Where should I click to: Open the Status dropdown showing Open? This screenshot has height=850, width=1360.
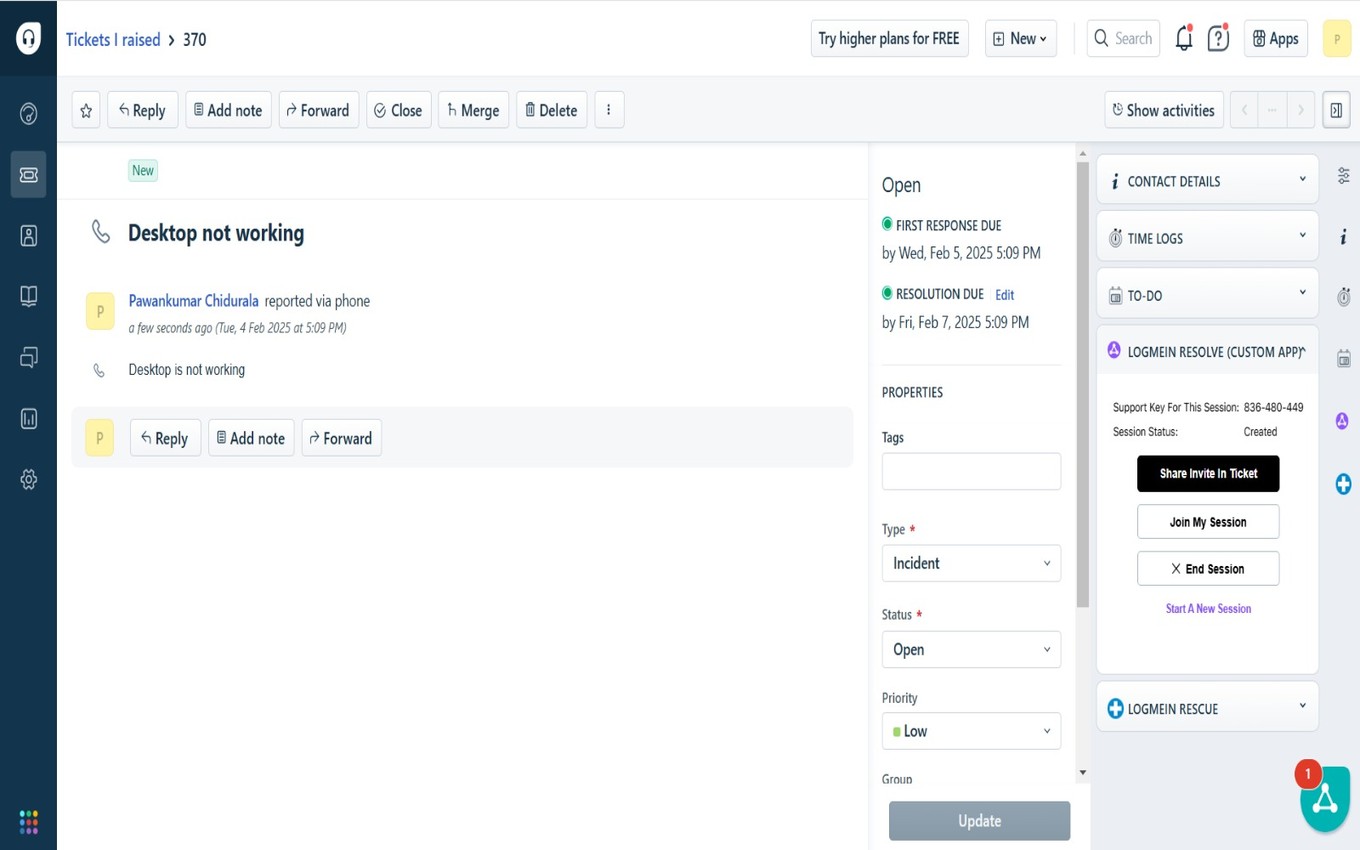coord(970,649)
